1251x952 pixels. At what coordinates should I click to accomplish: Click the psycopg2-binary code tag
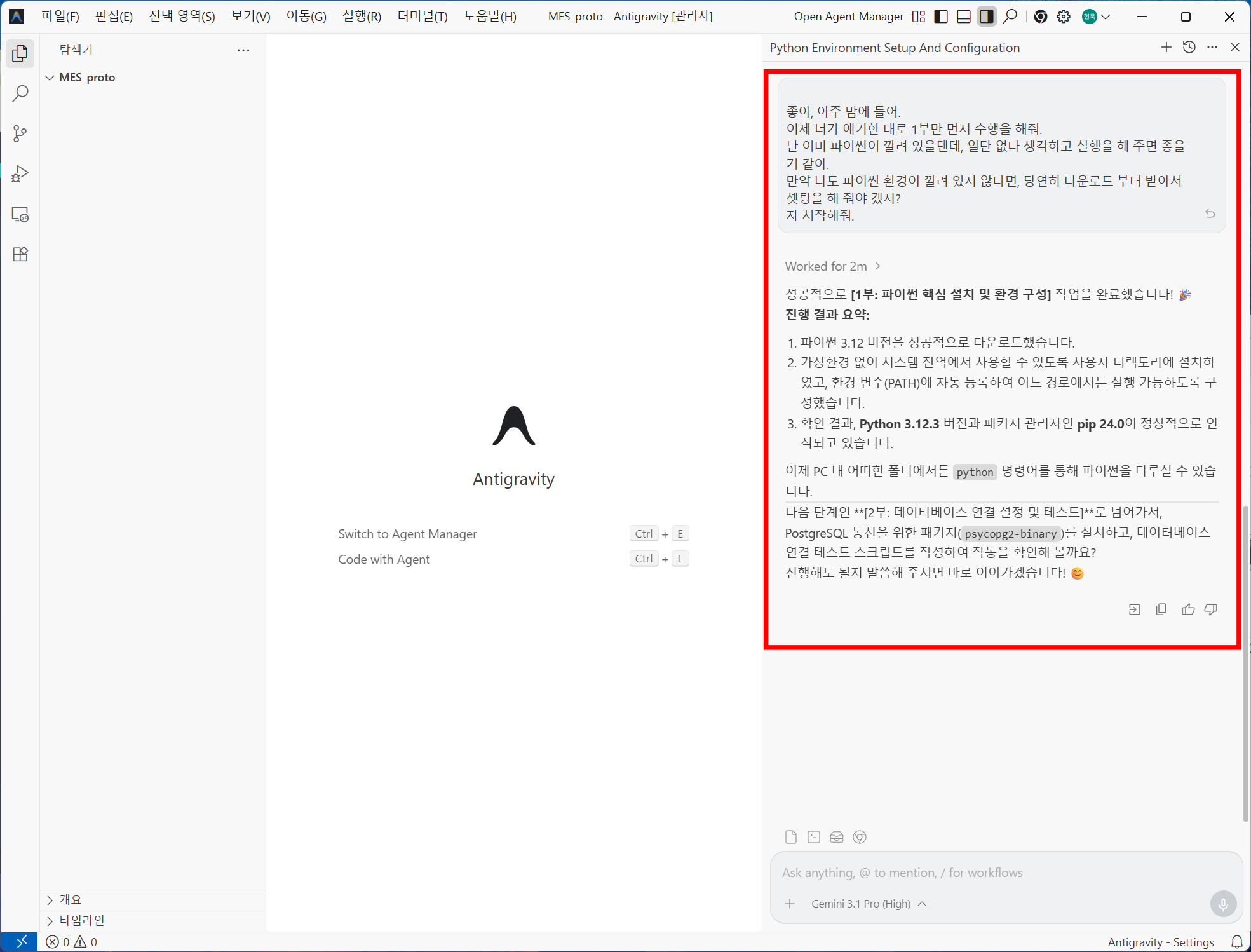[1010, 534]
